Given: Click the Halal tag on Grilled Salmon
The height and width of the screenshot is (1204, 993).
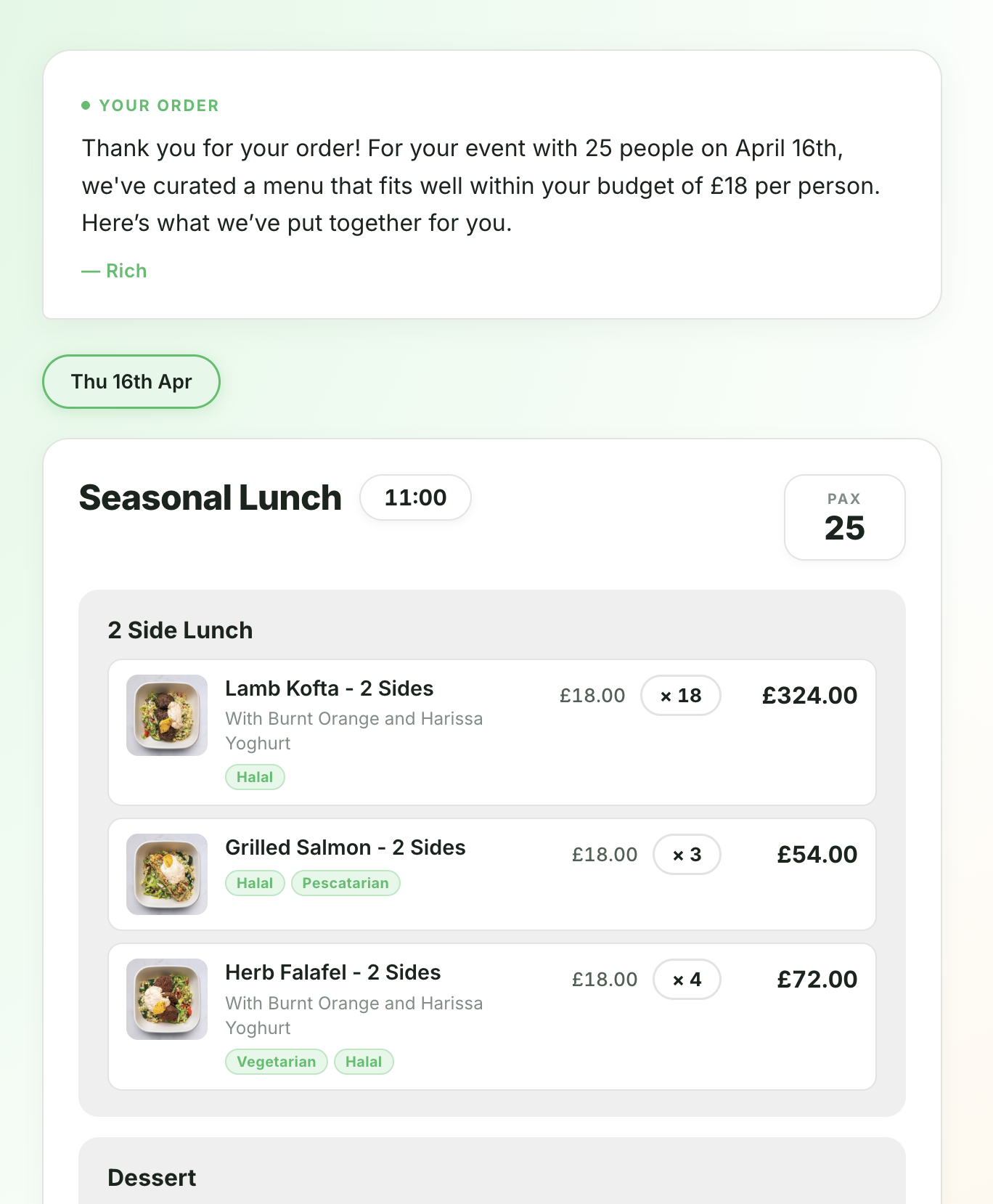Looking at the screenshot, I should pyautogui.click(x=255, y=884).
